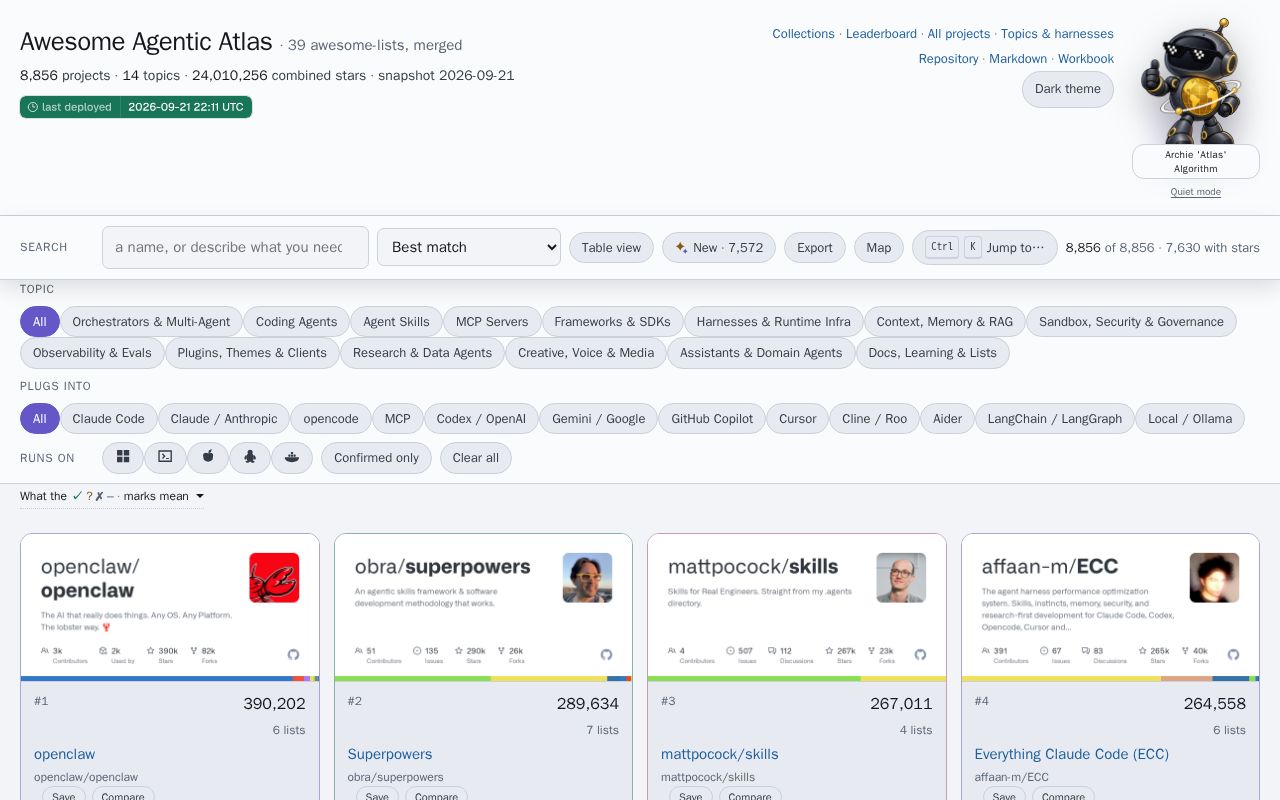Open the Workbook link
The width and height of the screenshot is (1280, 800).
[x=1086, y=59]
